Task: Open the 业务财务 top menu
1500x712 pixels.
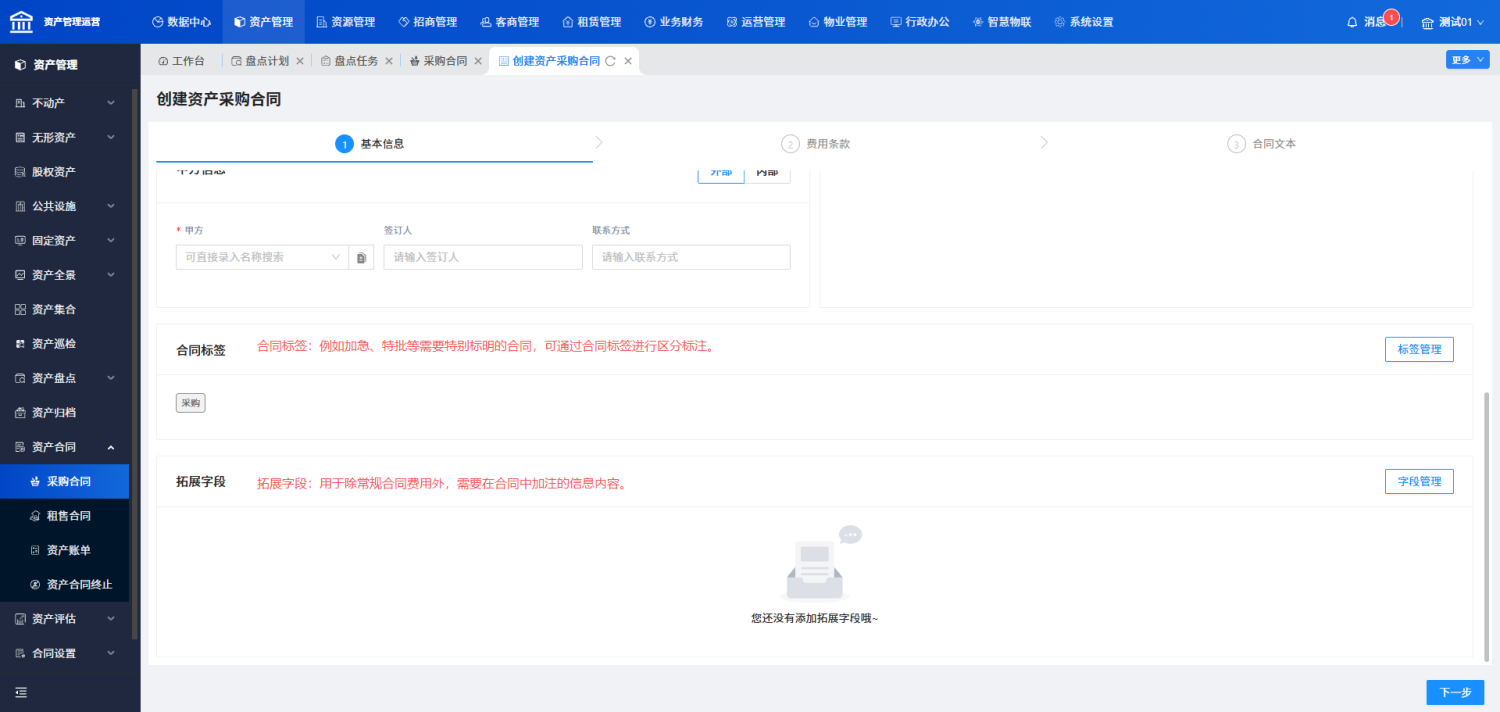Action: click(x=673, y=22)
